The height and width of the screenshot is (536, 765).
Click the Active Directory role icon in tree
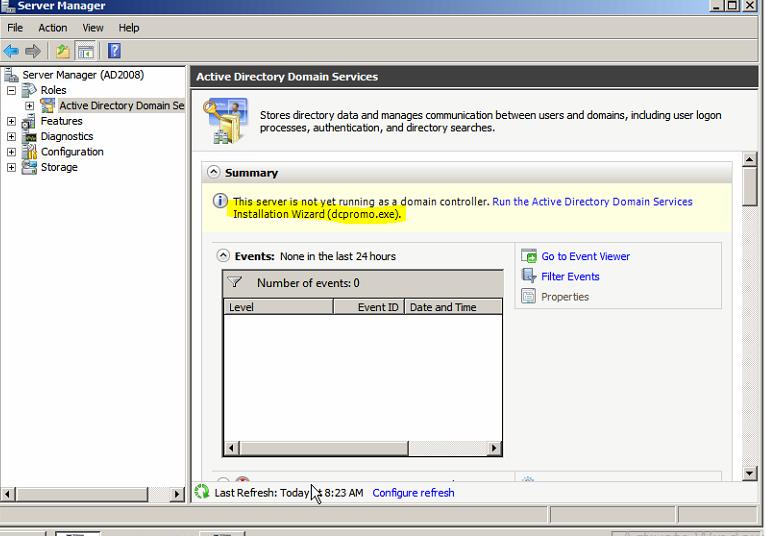47,105
